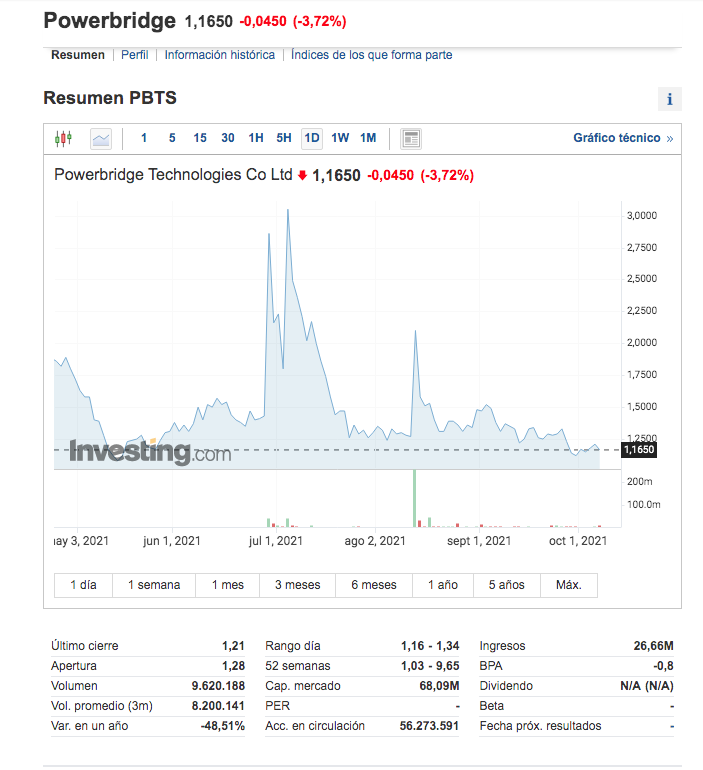Set chart range to 3 meses

click(297, 585)
